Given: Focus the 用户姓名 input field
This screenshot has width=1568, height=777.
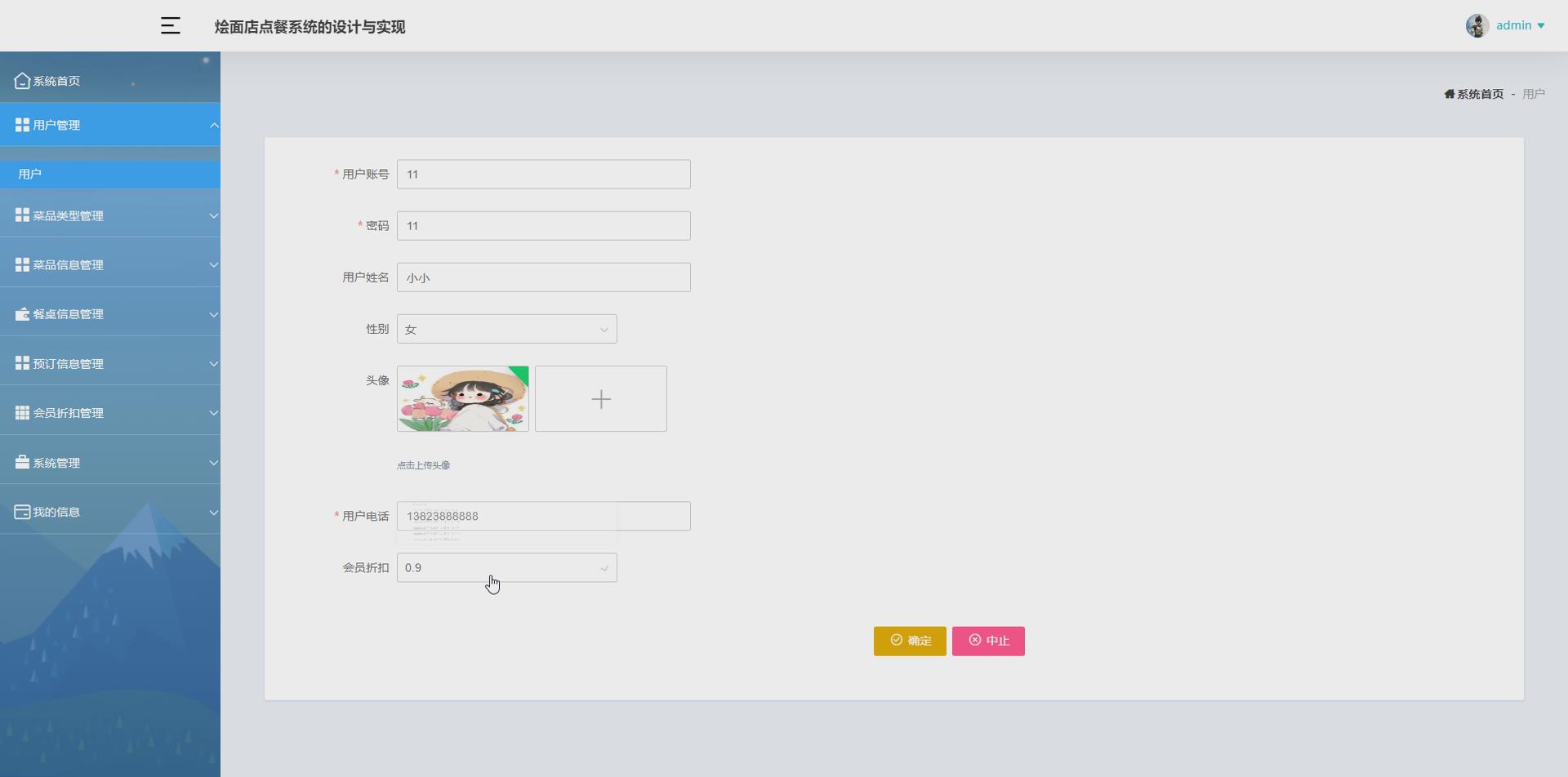Looking at the screenshot, I should tap(544, 277).
